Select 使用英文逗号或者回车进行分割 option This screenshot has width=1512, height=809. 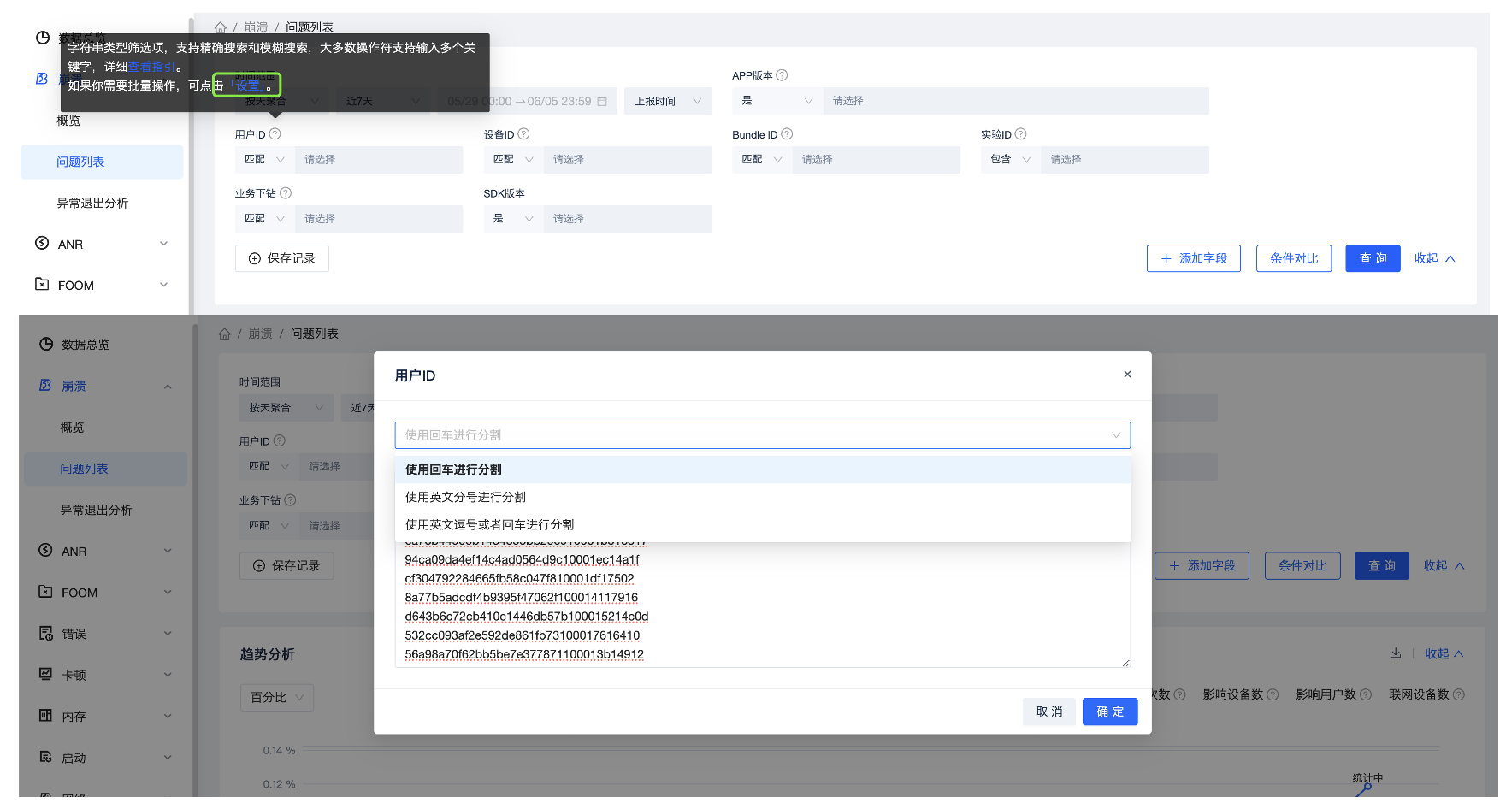pos(763,524)
